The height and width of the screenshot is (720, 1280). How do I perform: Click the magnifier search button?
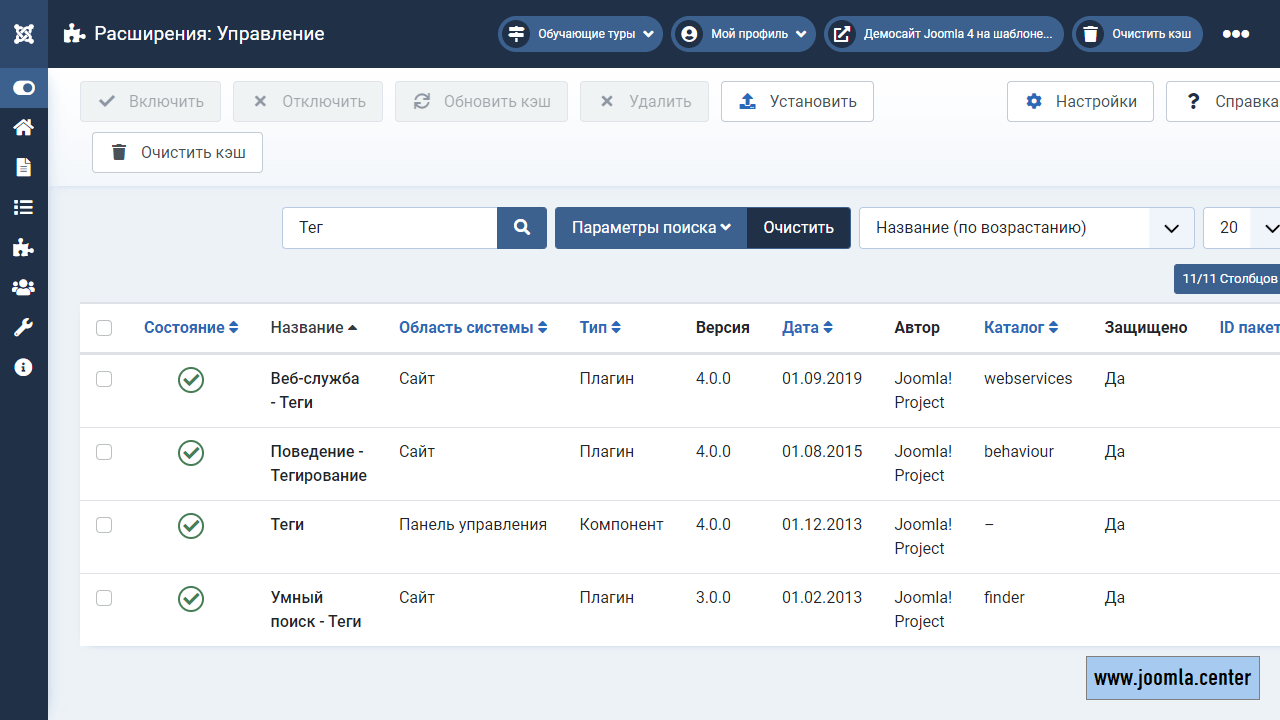click(x=522, y=228)
